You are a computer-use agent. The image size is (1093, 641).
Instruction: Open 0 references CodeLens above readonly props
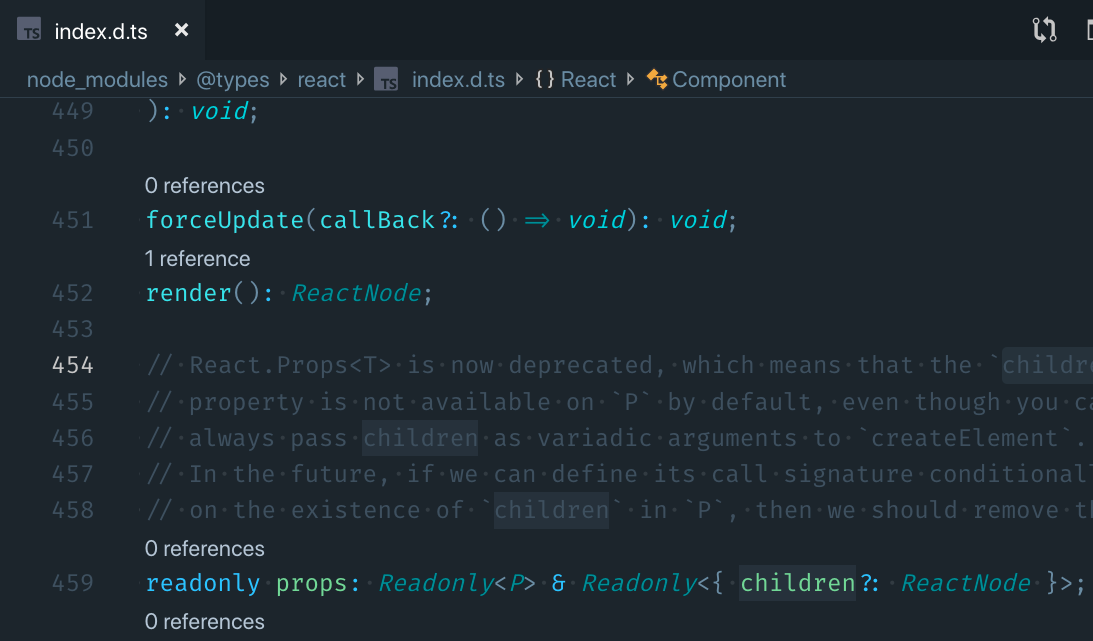coord(204,549)
